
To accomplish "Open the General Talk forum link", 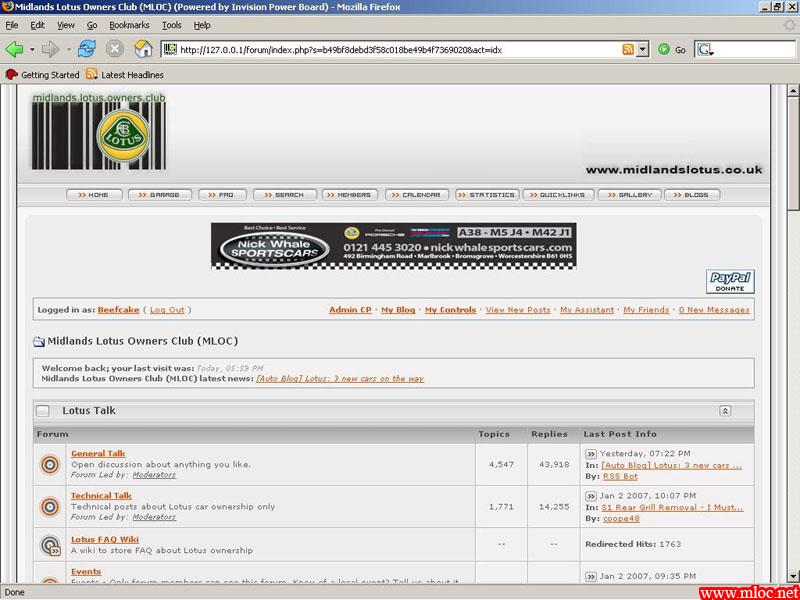I will [x=98, y=453].
